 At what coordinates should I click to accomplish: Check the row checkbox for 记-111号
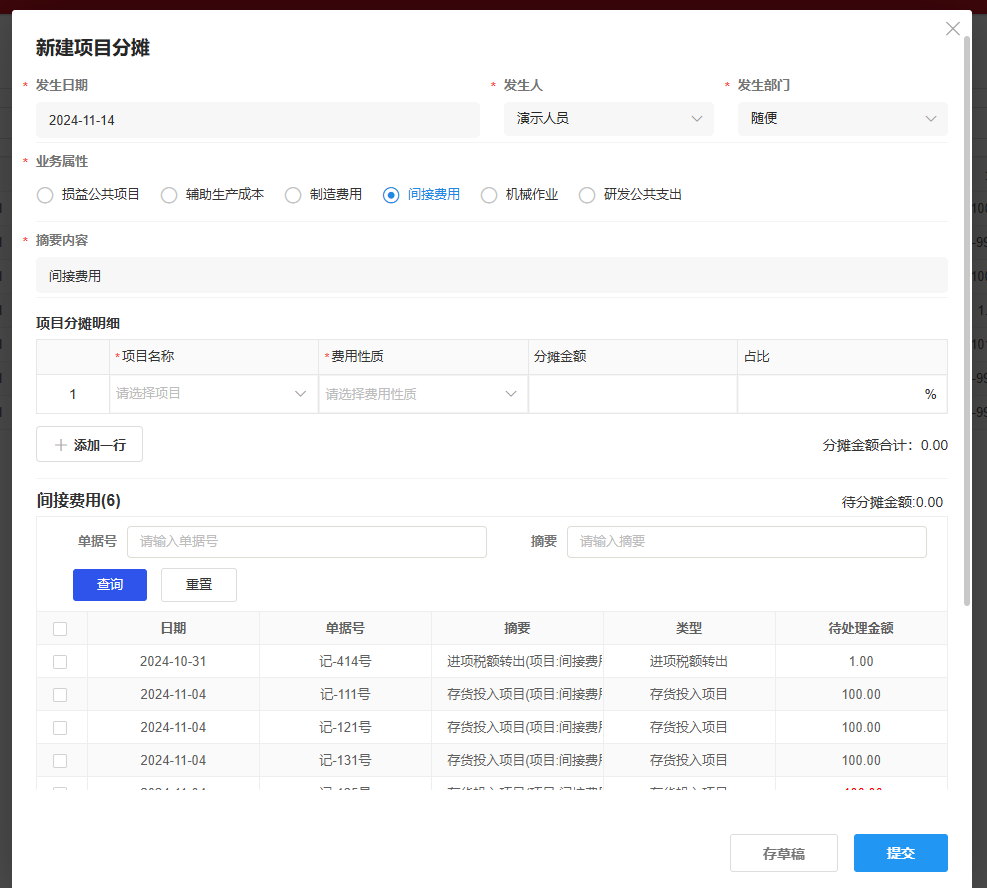[x=60, y=694]
